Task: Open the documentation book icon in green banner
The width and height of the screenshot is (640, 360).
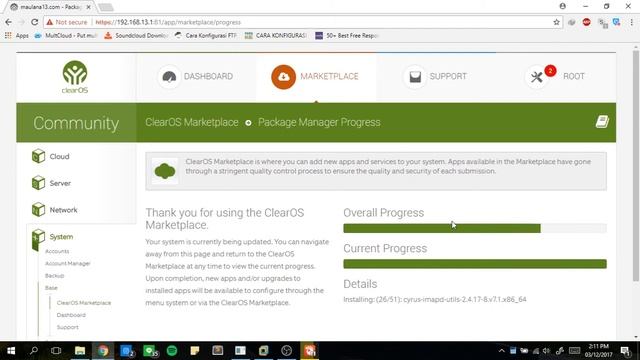Action: 602,122
